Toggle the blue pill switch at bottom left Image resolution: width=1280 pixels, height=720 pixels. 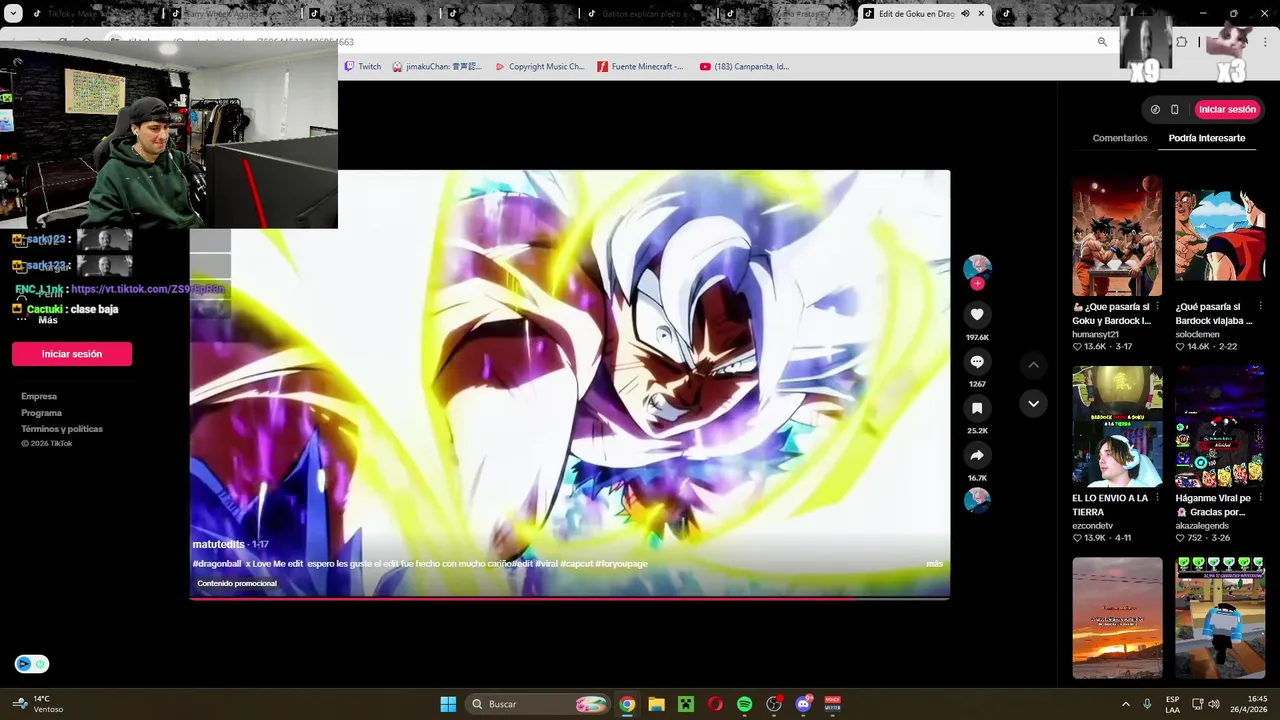[x=31, y=664]
